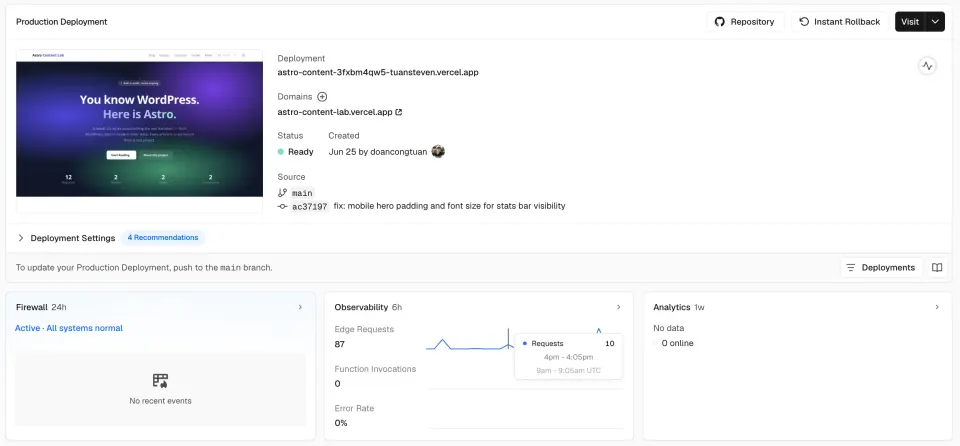Expand the Firewall card arrow
The image size is (960, 446).
300,307
